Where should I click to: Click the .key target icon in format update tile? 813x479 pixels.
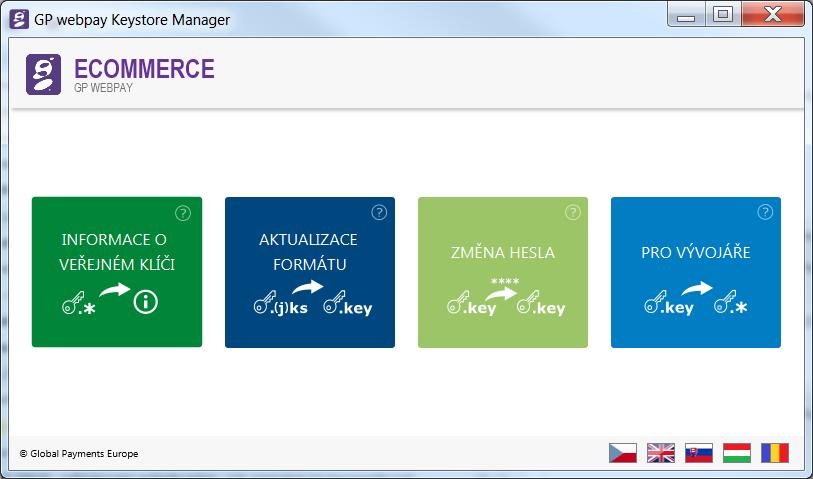pyautogui.click(x=348, y=303)
